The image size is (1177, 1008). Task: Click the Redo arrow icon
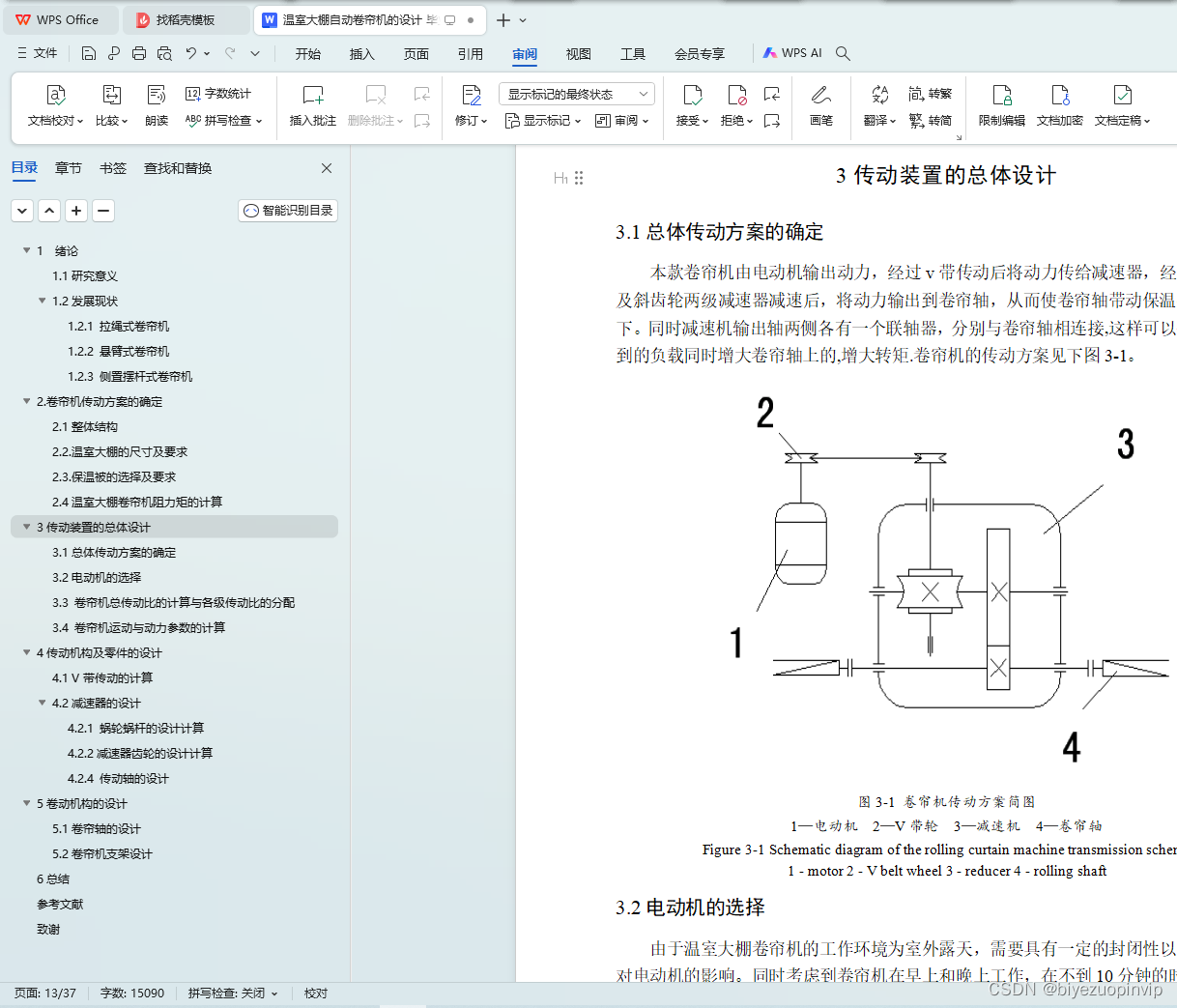click(x=230, y=53)
